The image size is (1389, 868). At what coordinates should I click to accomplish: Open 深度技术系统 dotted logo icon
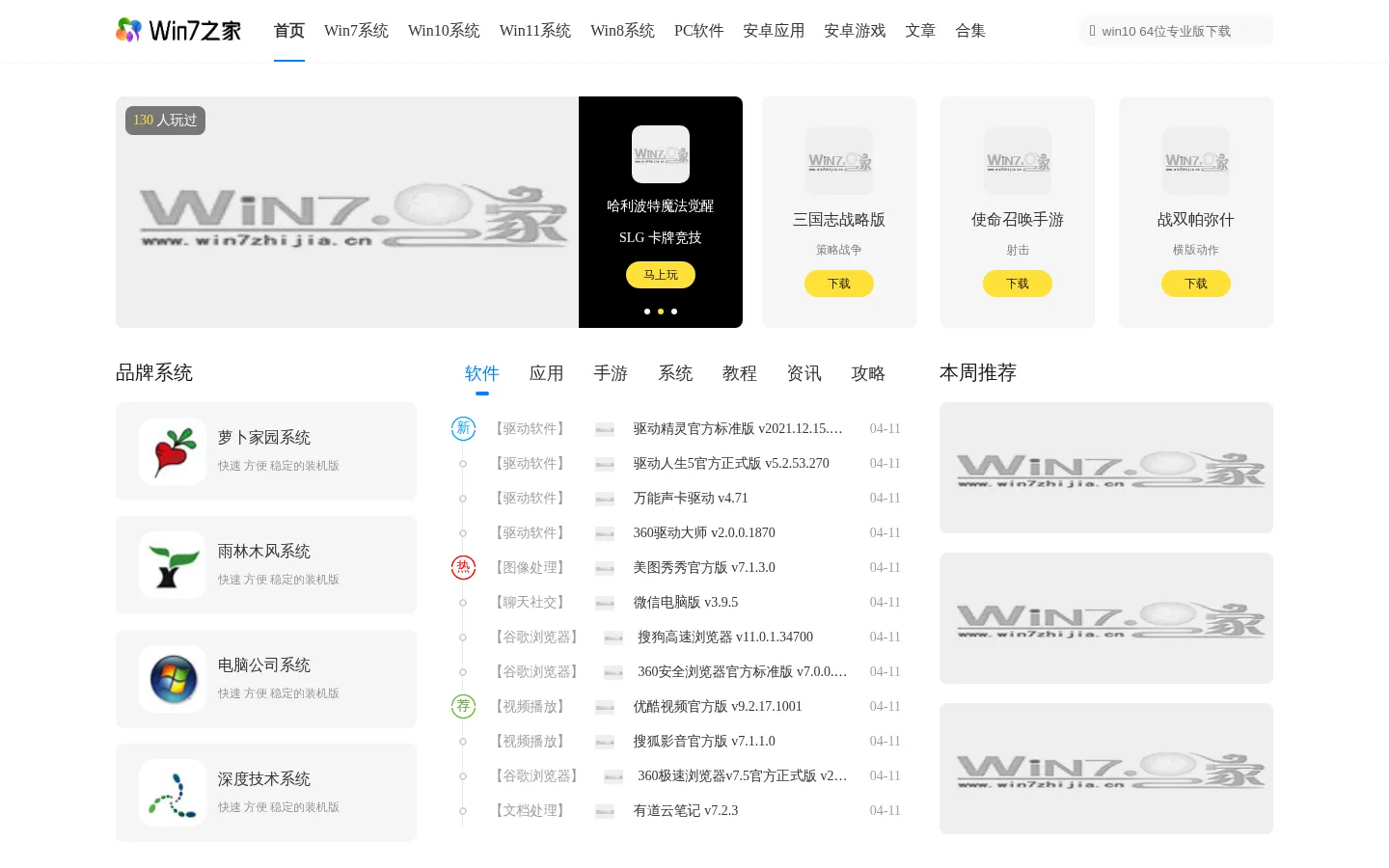pyautogui.click(x=173, y=793)
